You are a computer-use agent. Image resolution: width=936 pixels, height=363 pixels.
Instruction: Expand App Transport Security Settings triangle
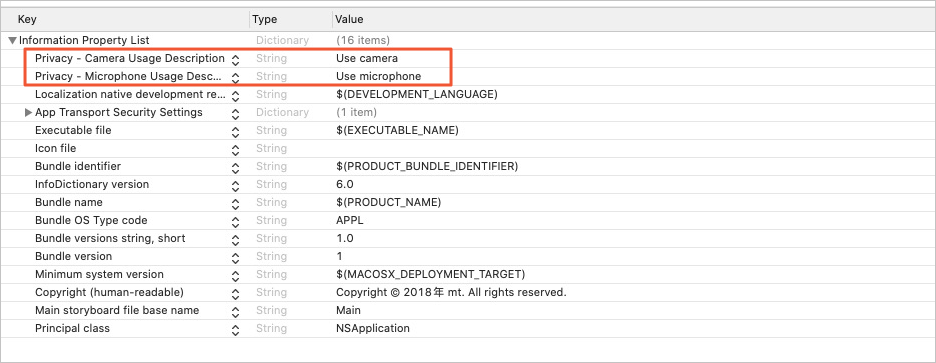[28, 112]
